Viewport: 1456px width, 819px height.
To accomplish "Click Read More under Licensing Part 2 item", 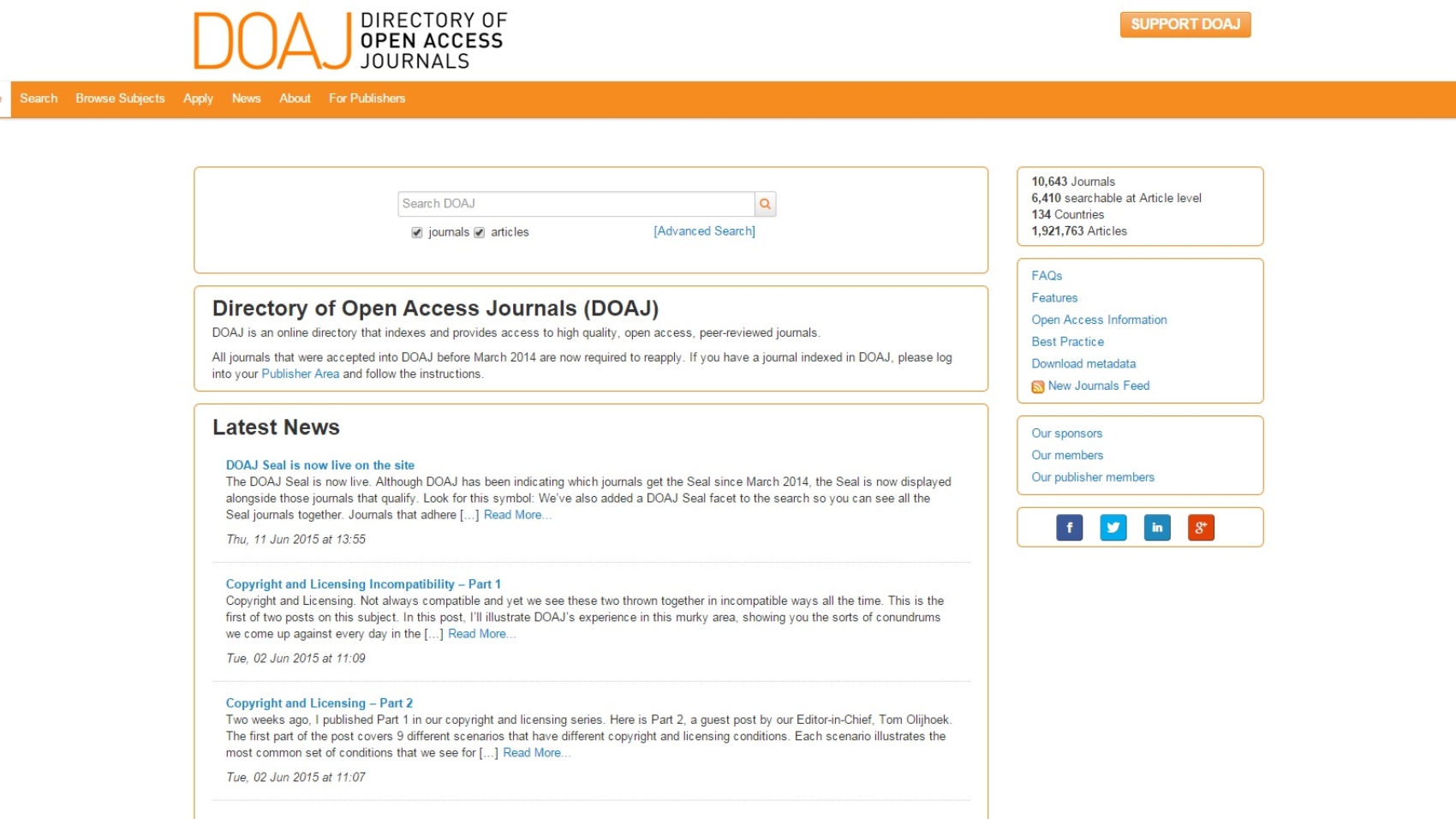I will click(x=536, y=753).
